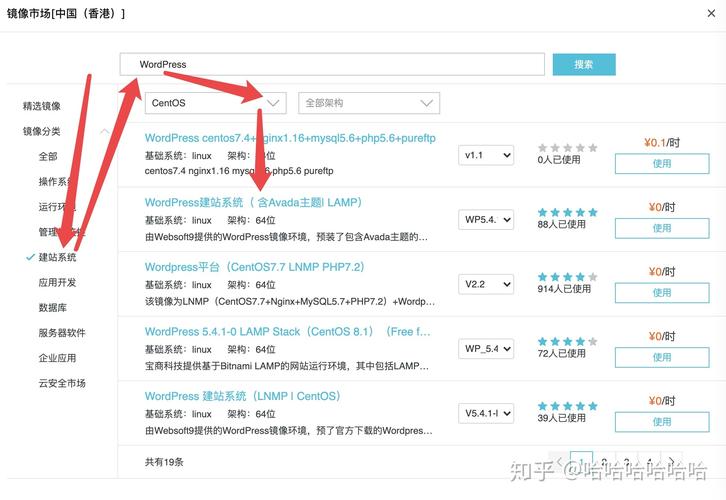Viewport: 726px width, 500px height.
Task: Click 使用 for the LNMP CentOS image
Action: (x=662, y=422)
